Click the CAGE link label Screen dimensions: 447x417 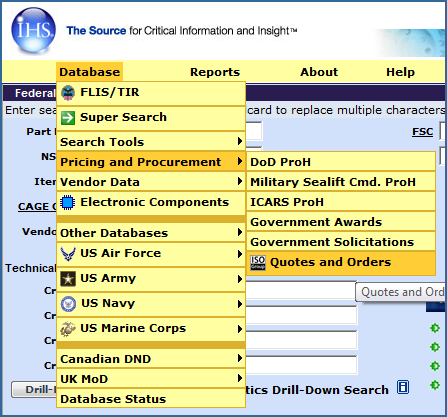[37, 207]
